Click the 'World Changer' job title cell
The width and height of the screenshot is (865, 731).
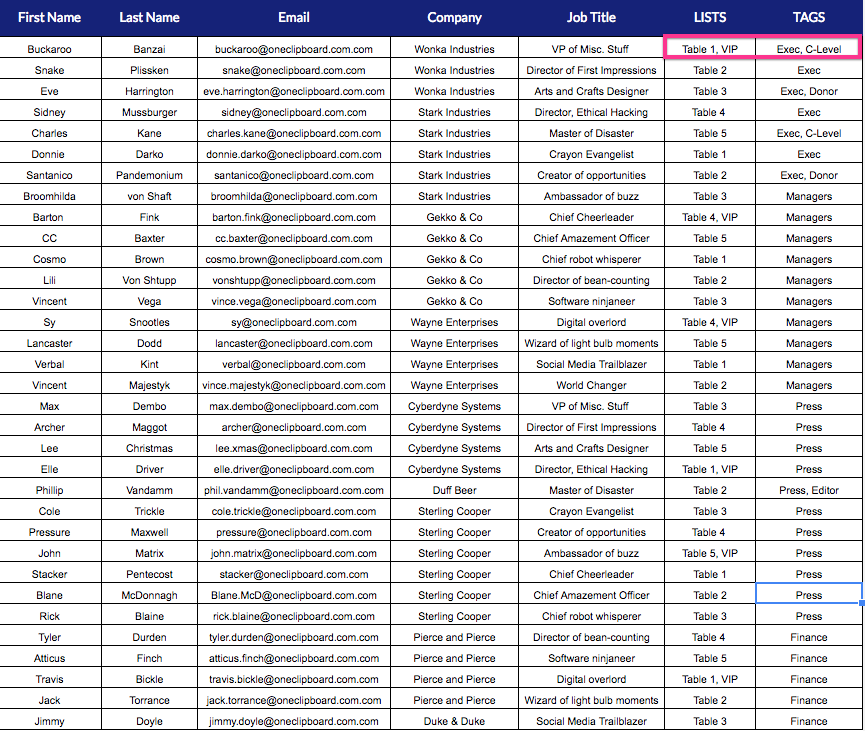591,385
